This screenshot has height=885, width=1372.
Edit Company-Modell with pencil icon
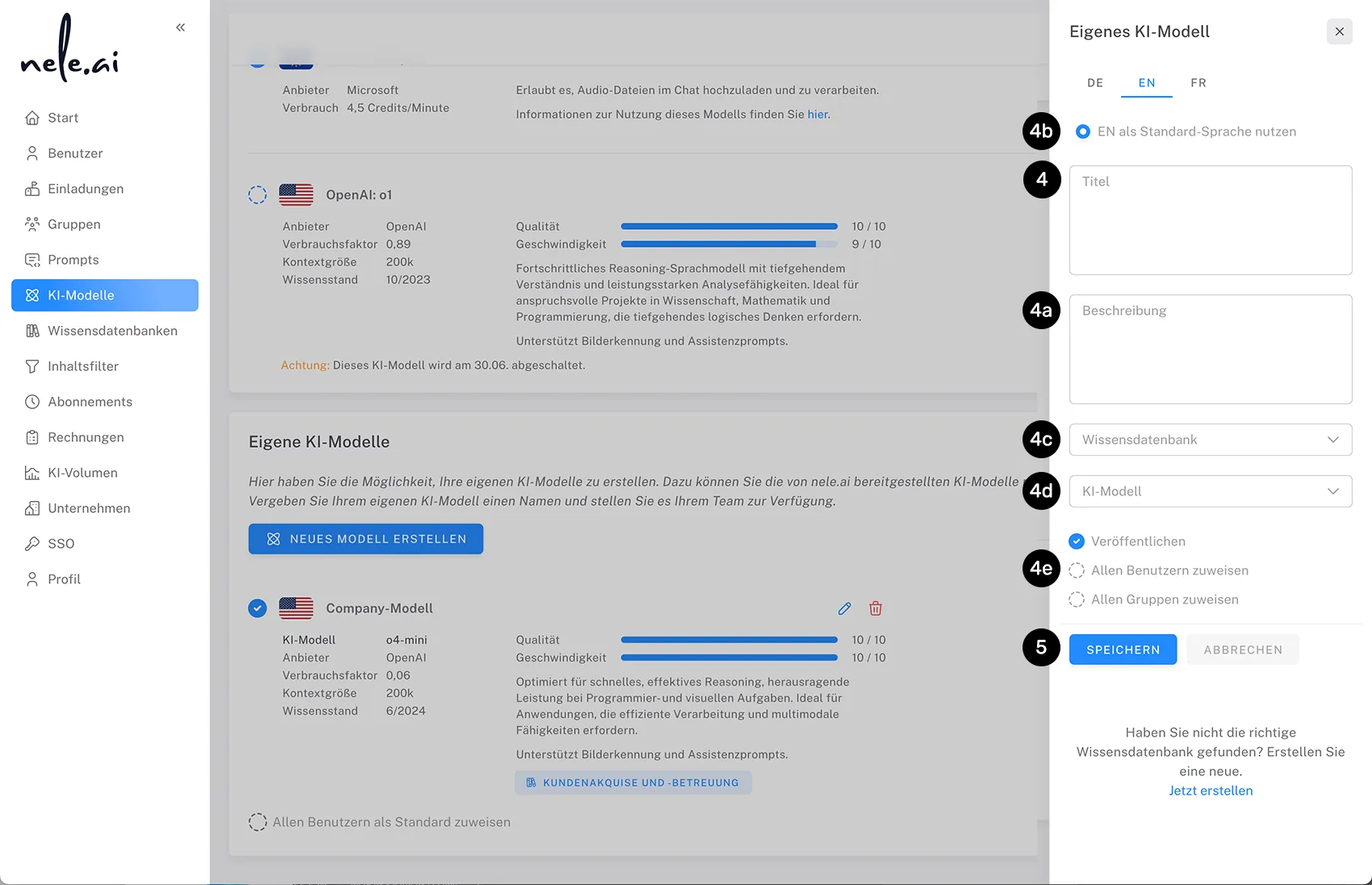[844, 608]
